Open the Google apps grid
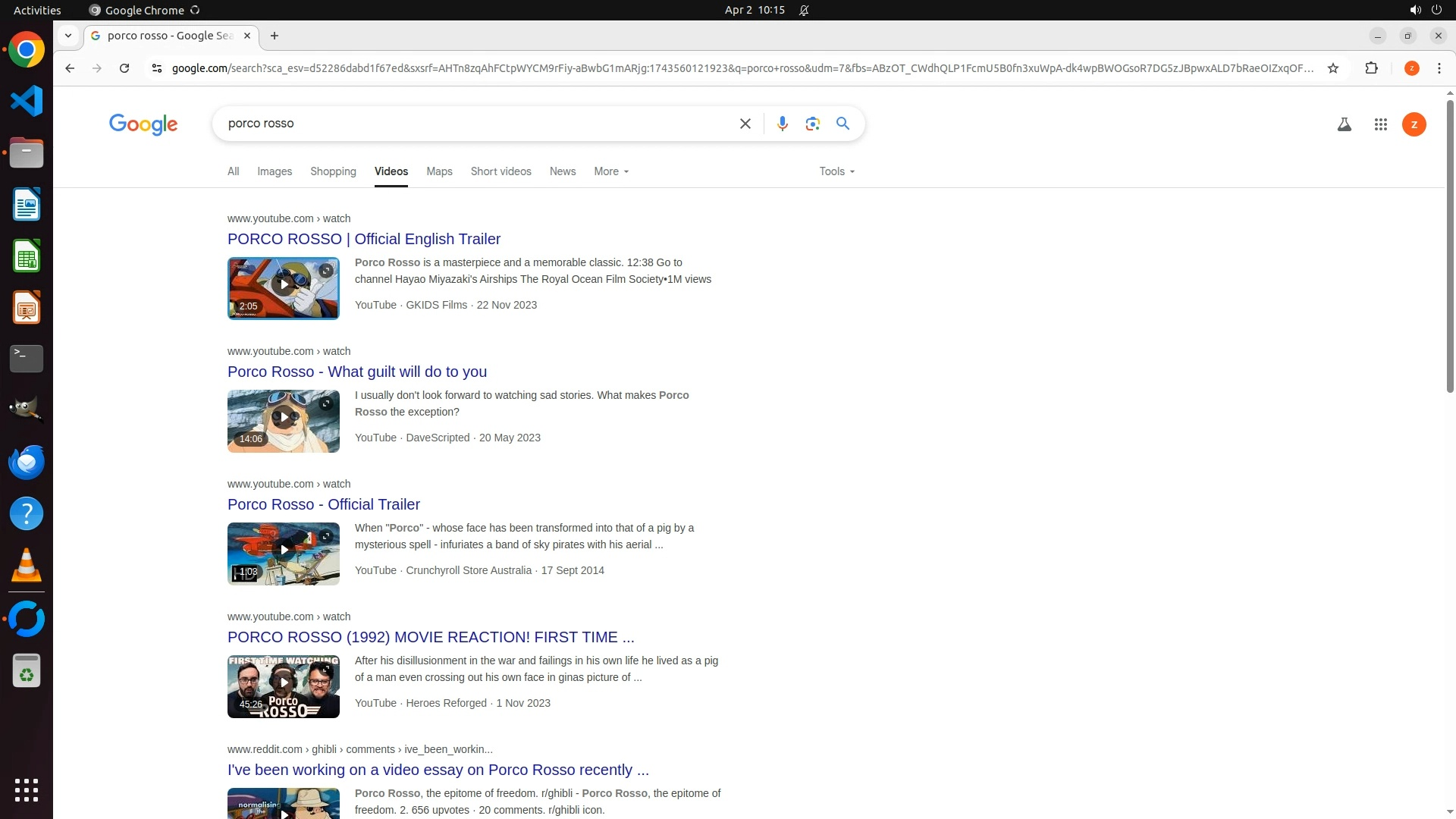1456x819 pixels. point(1380,124)
